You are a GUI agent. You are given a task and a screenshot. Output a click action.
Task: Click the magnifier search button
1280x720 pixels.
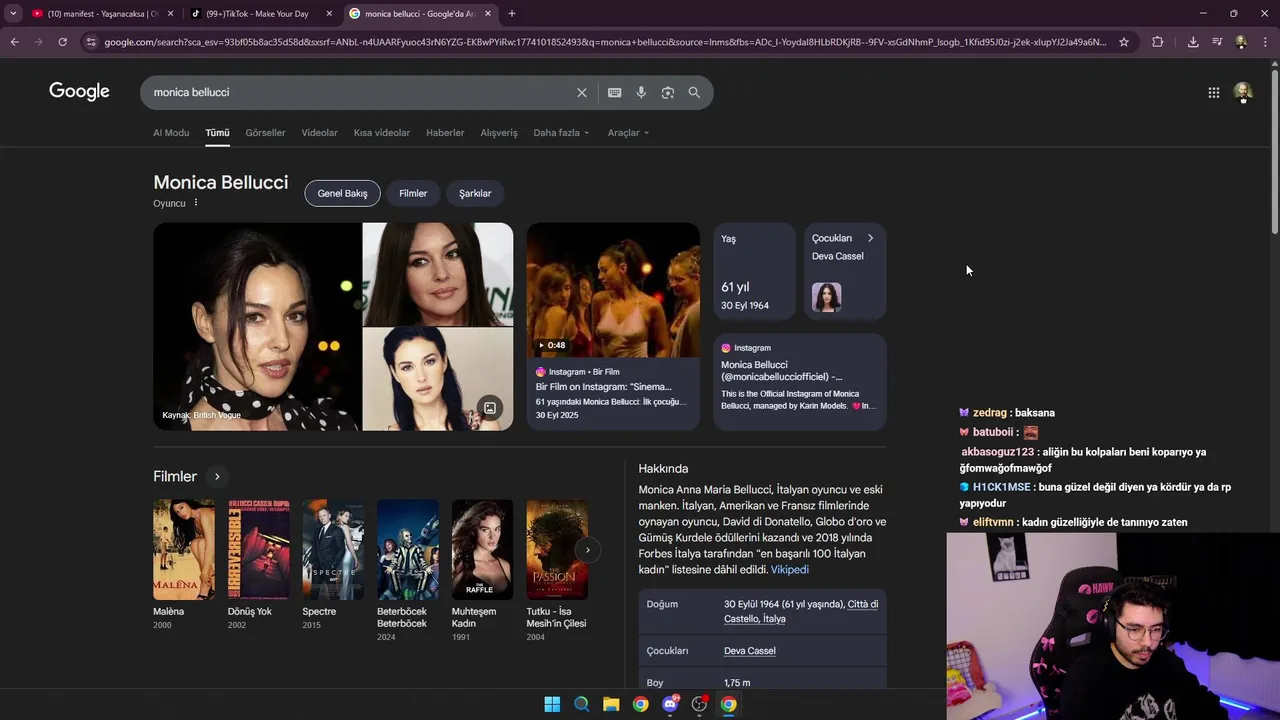694,92
